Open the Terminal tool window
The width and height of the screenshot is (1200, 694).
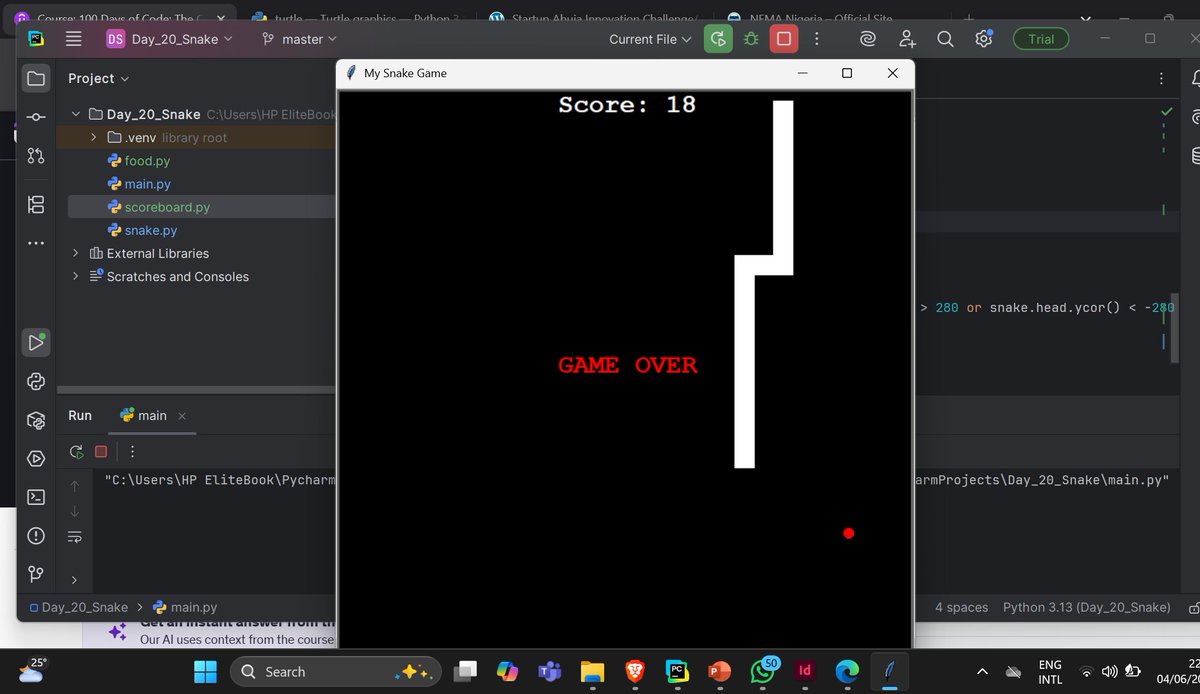pyautogui.click(x=36, y=497)
